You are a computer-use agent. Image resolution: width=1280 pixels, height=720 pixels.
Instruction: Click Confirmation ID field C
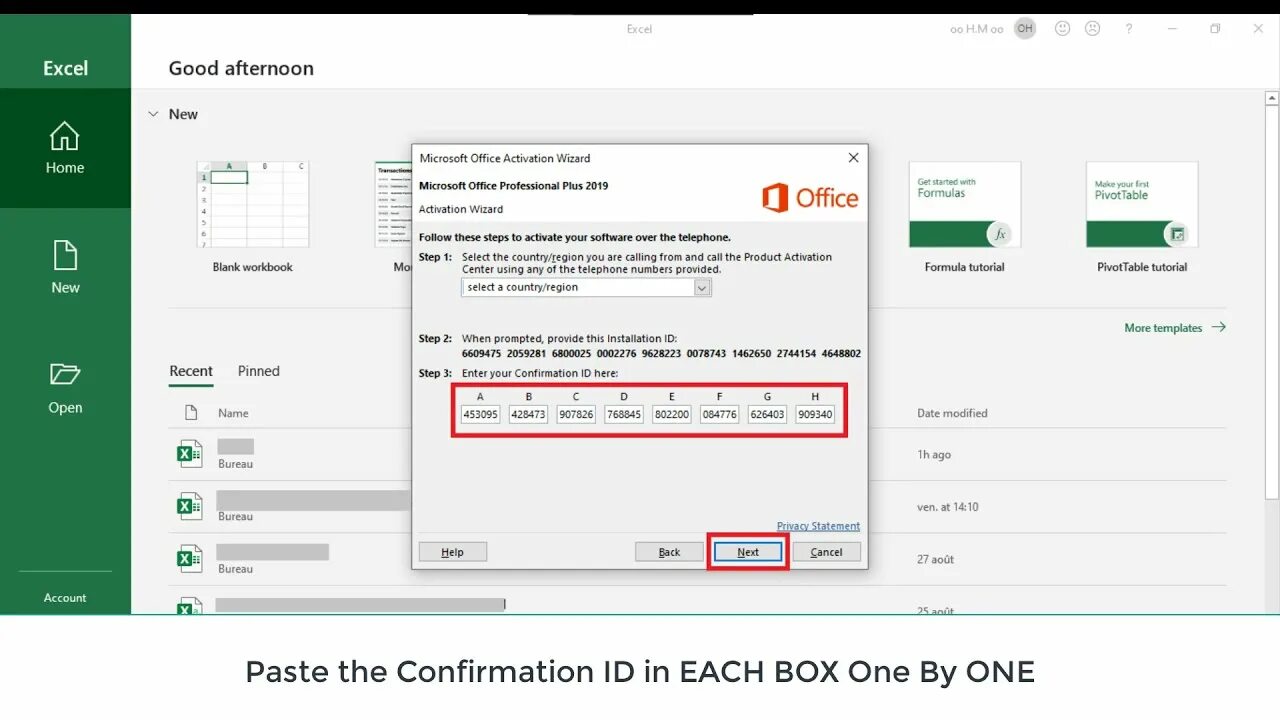click(576, 414)
